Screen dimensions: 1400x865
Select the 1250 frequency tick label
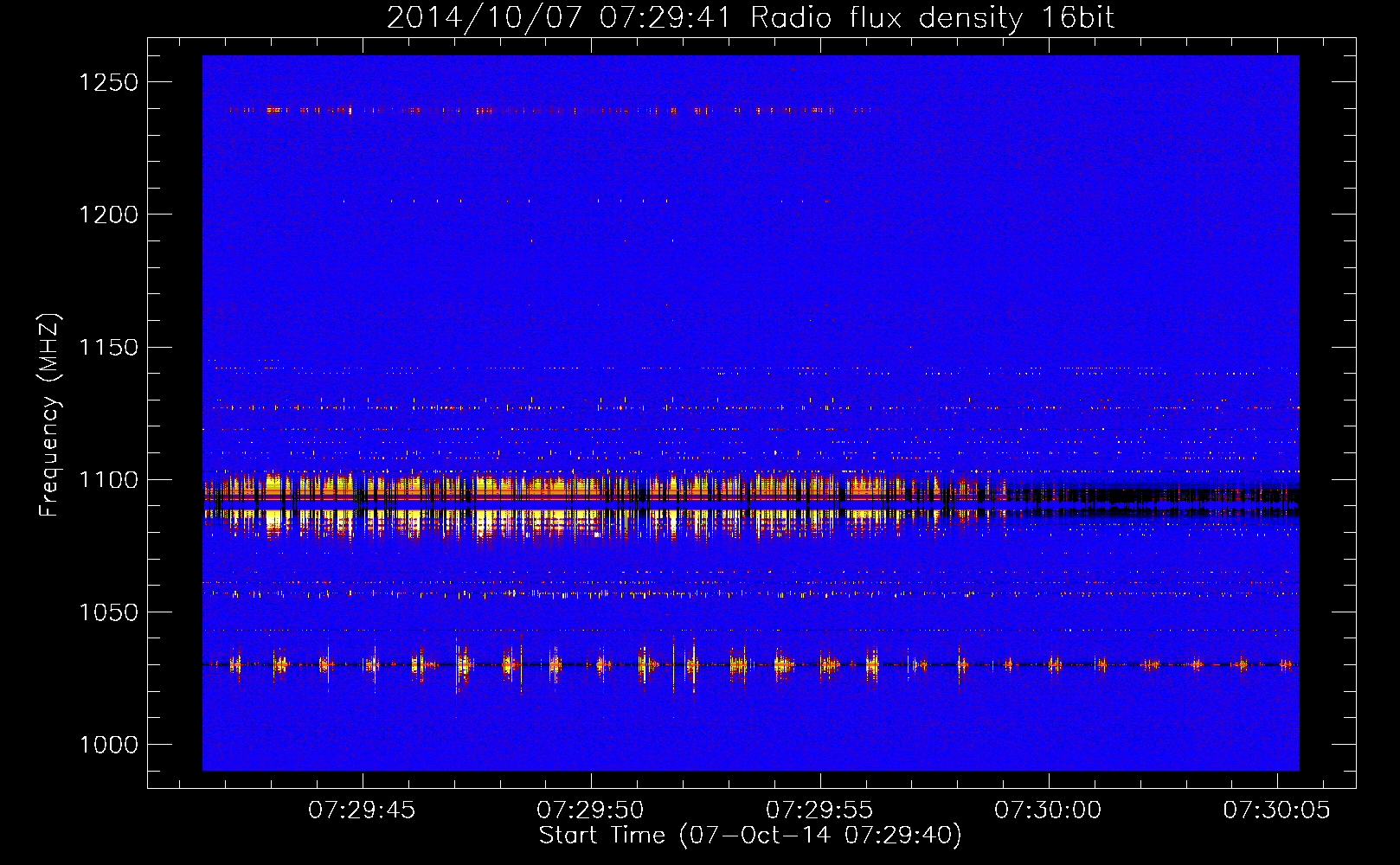[x=108, y=82]
